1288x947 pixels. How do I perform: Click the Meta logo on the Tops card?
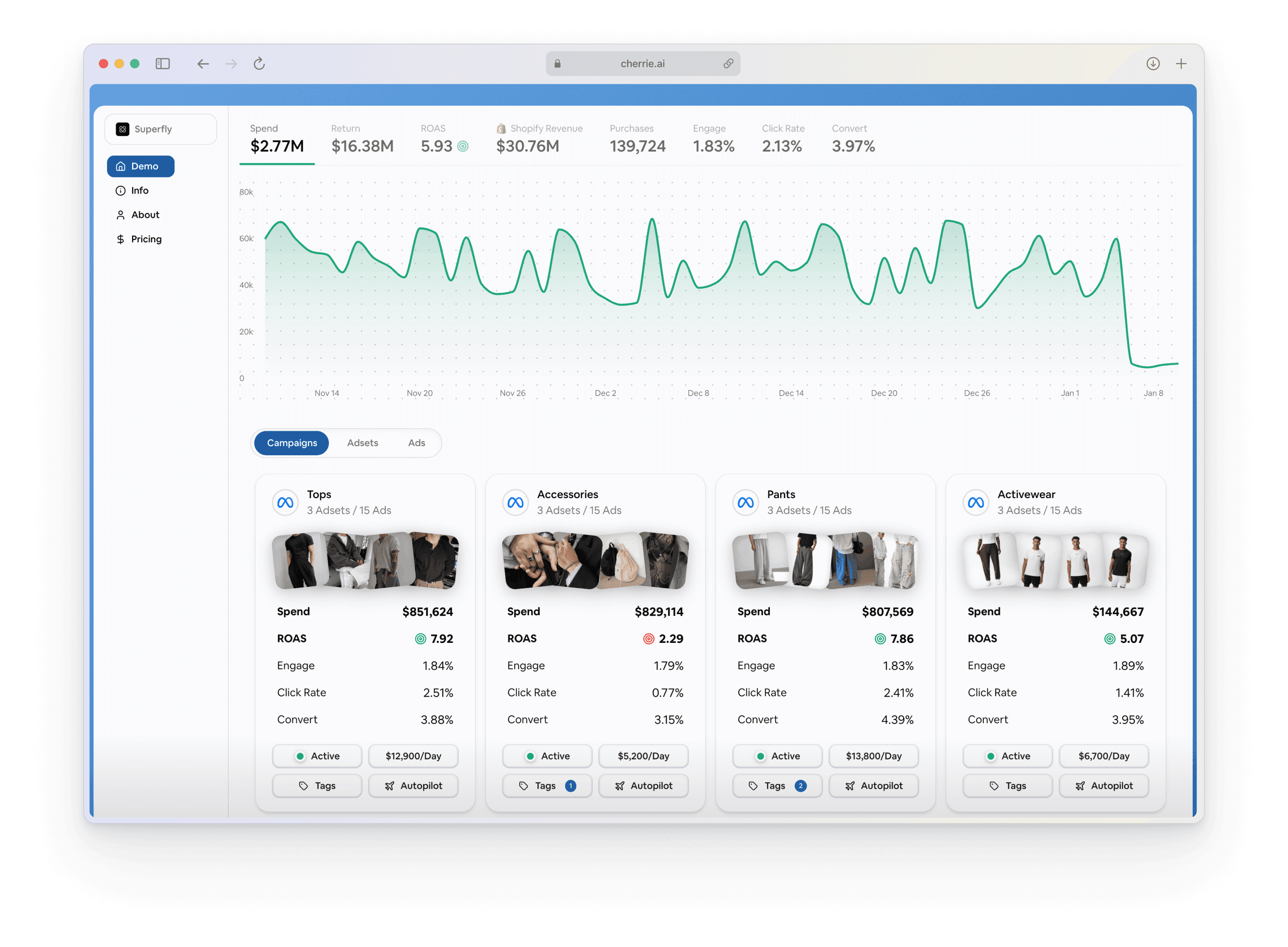(285, 503)
